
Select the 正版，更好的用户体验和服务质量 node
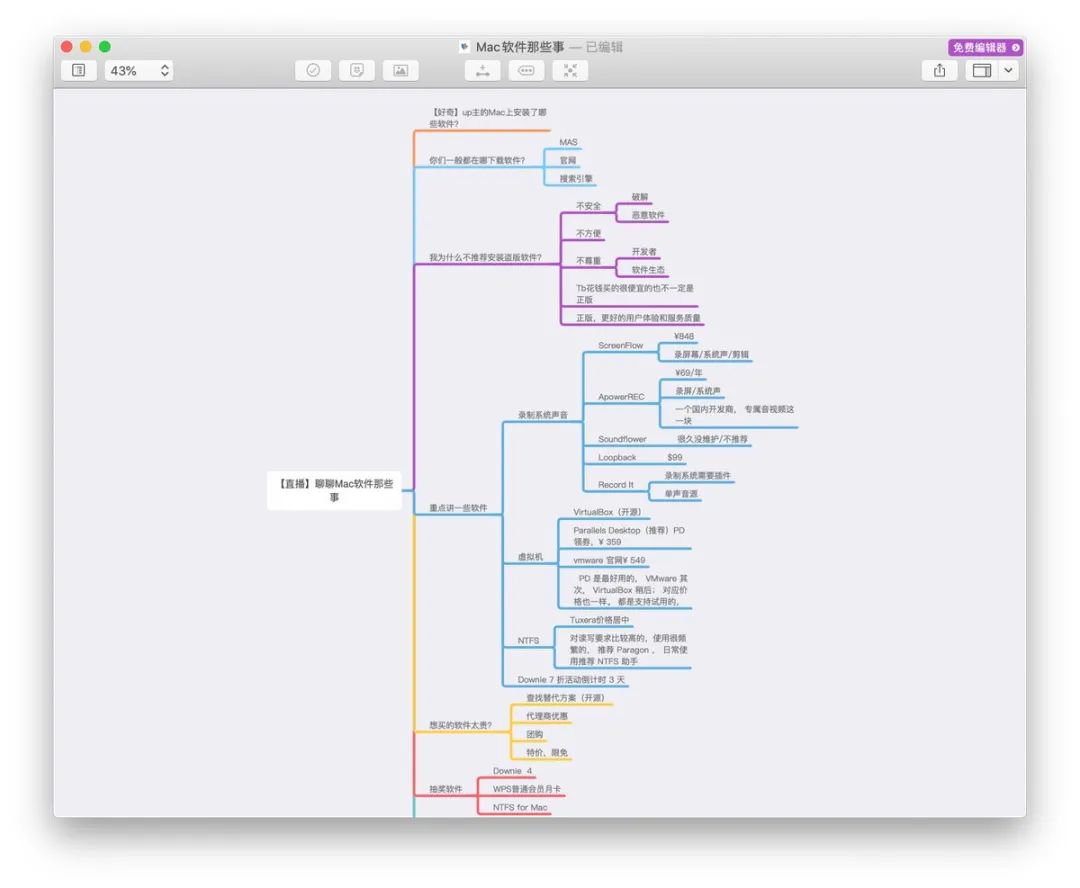(x=638, y=318)
